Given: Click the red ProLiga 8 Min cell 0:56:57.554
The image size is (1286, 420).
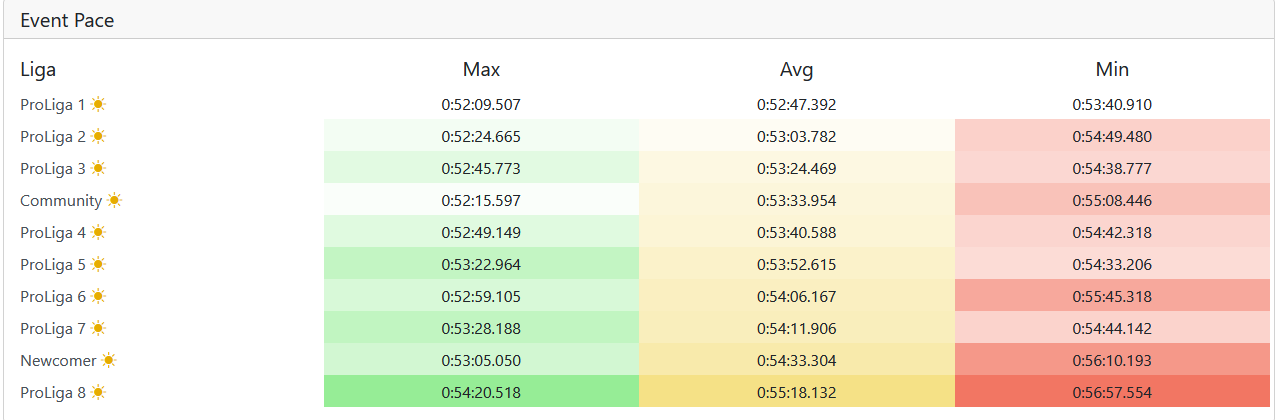Looking at the screenshot, I should point(1112,392).
